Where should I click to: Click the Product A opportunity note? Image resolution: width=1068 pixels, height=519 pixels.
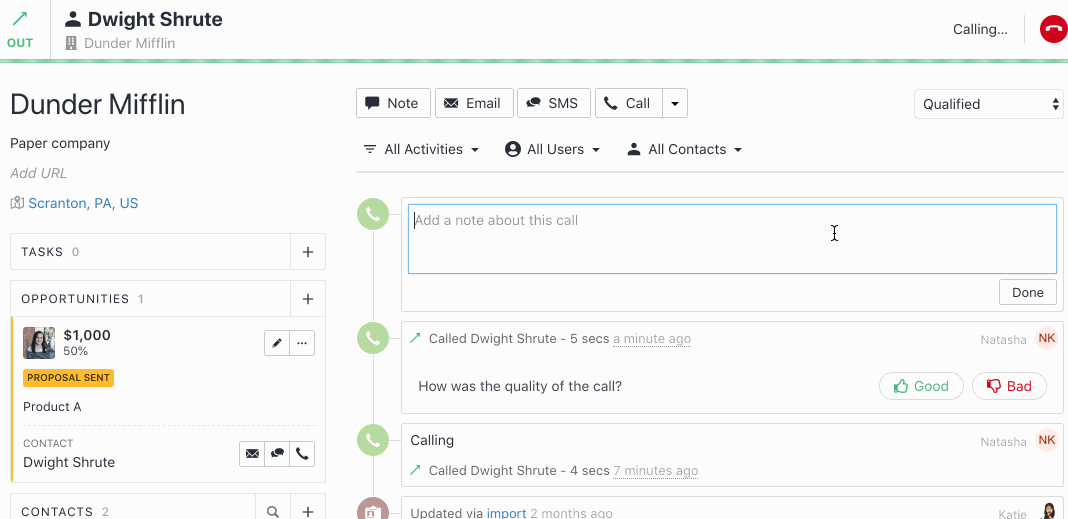coord(52,407)
